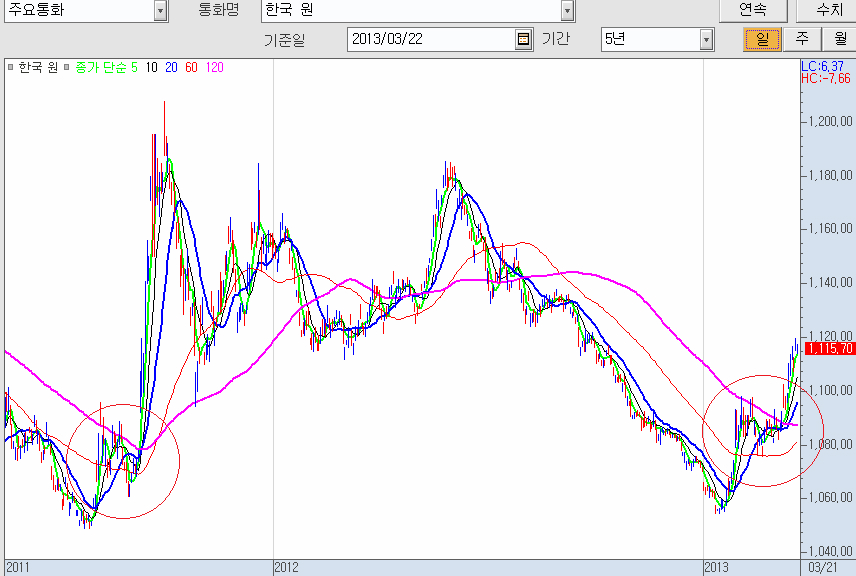Expand the 주요통화 category dropdown
The width and height of the screenshot is (856, 576).
(x=160, y=11)
